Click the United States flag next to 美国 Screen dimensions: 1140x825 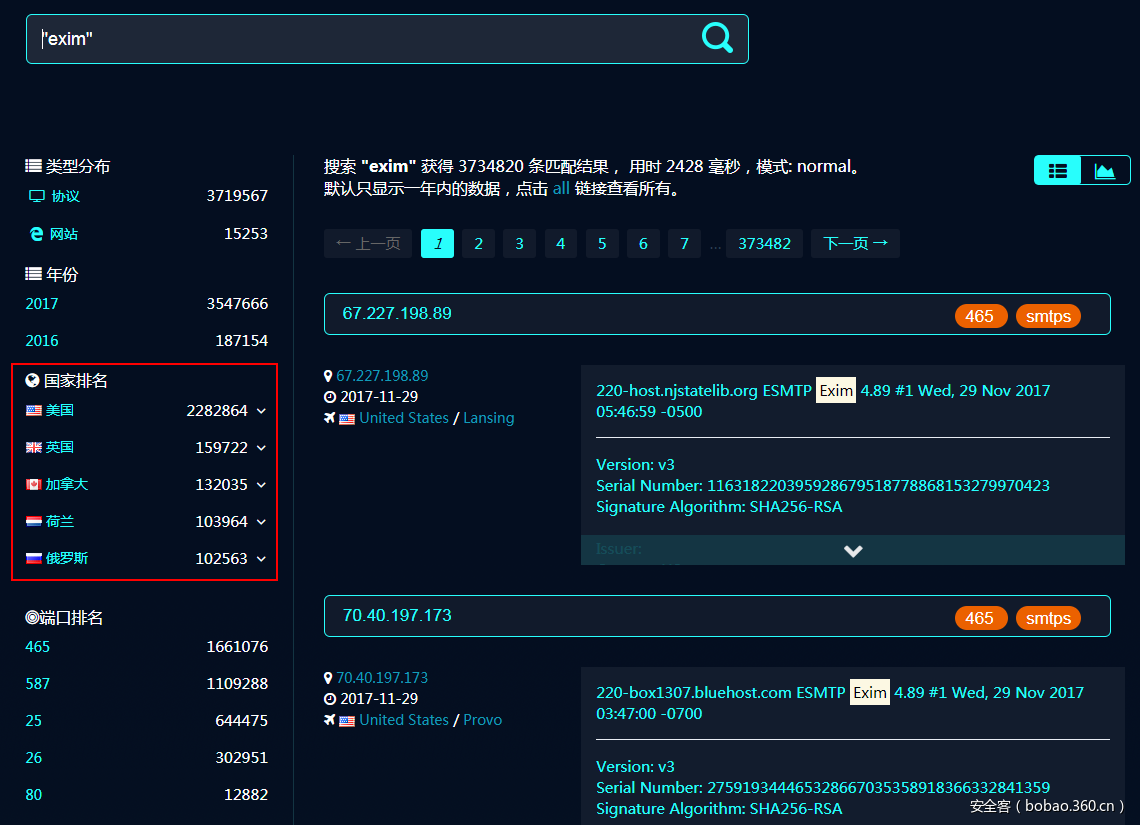point(34,410)
